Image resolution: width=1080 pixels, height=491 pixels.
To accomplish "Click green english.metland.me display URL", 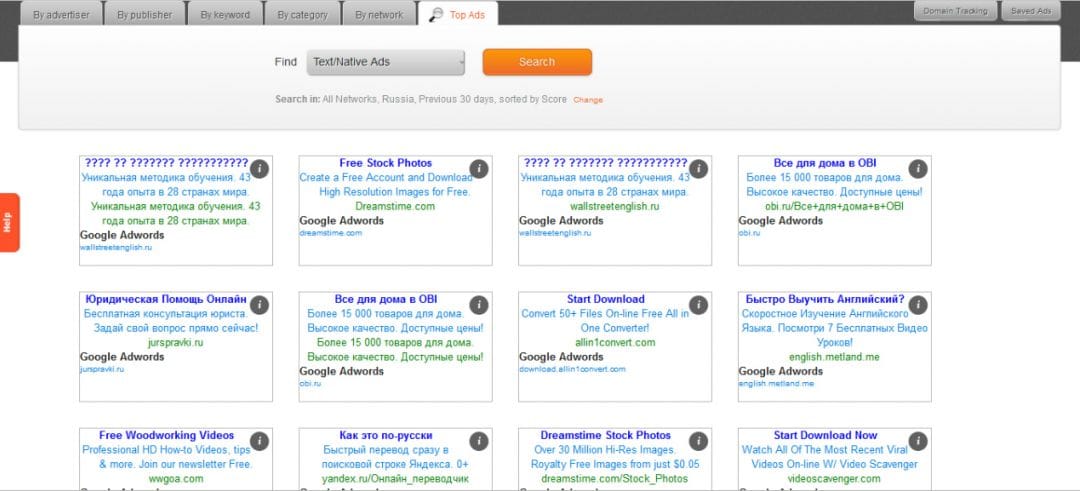I will [835, 357].
